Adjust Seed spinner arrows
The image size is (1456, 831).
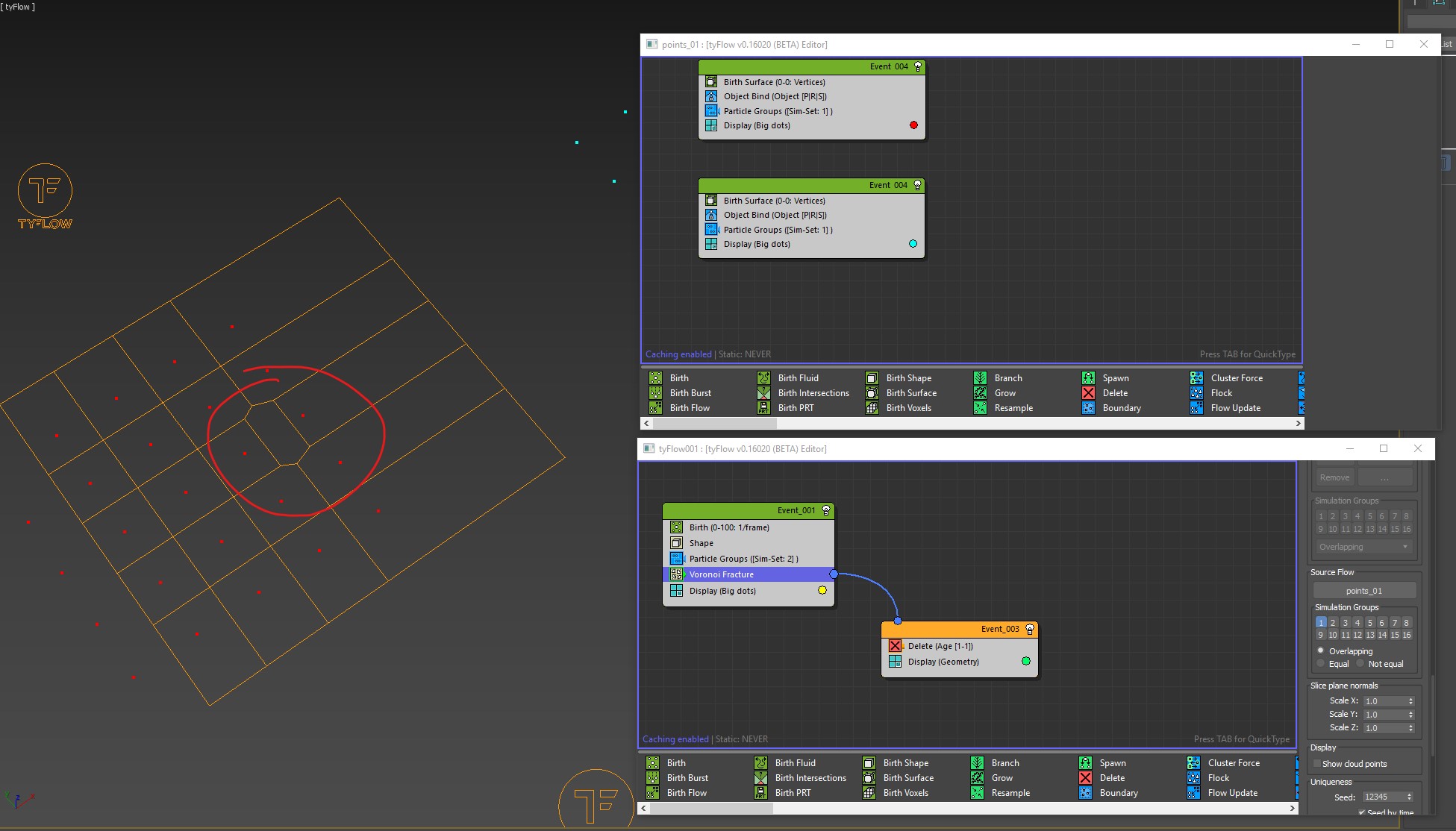pos(1410,797)
